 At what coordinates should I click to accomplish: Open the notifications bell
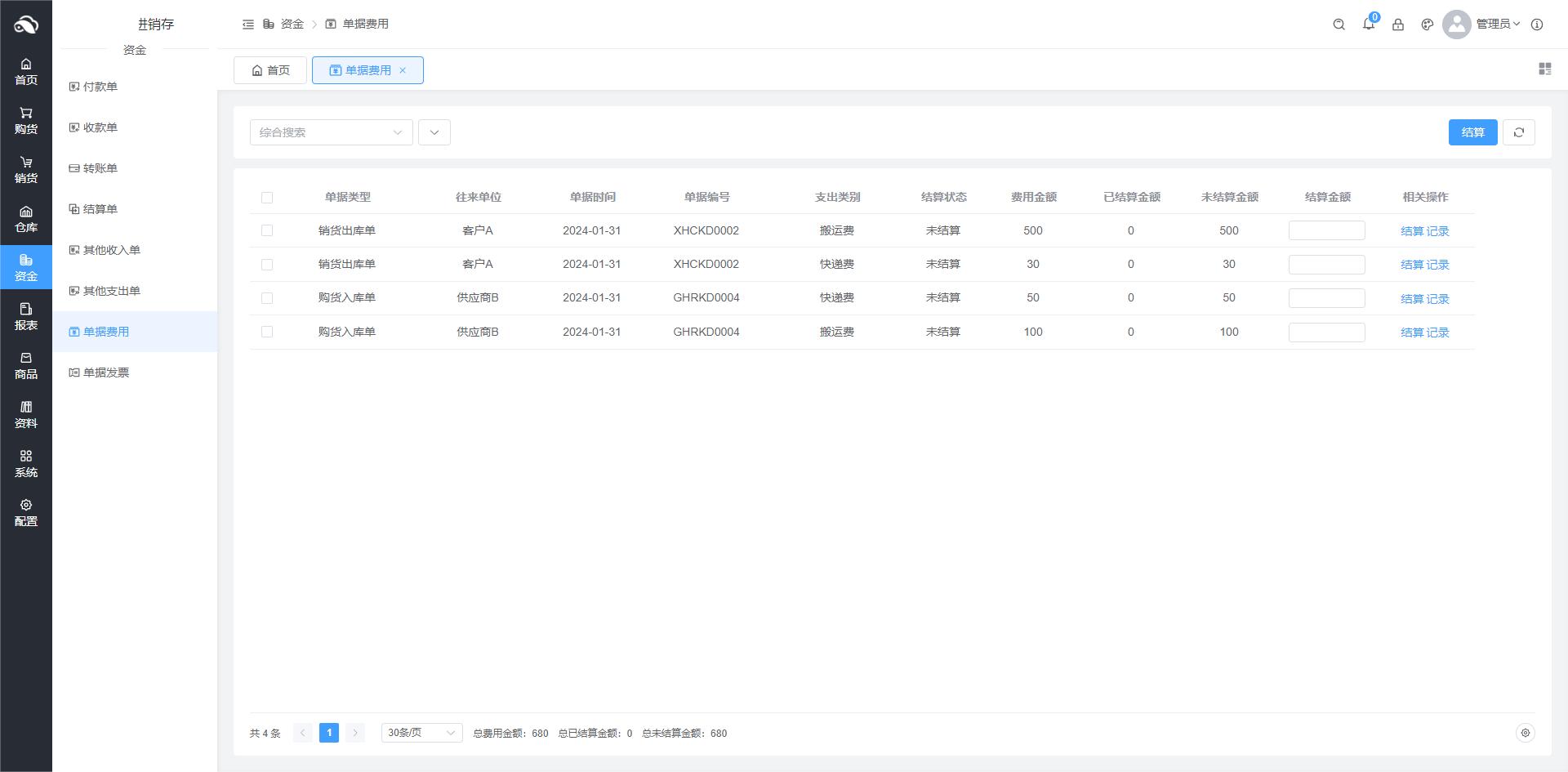click(1369, 25)
